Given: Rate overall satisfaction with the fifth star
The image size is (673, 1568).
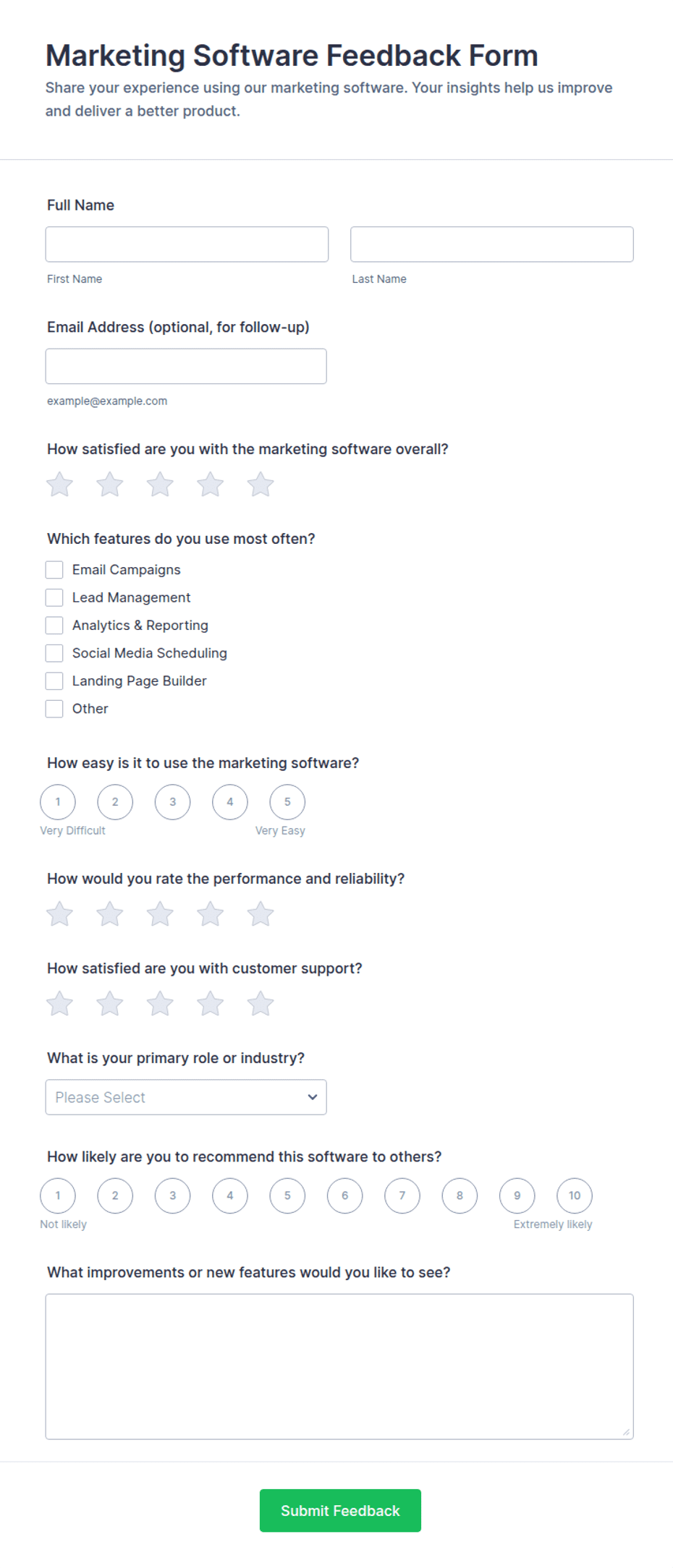Looking at the screenshot, I should (261, 485).
